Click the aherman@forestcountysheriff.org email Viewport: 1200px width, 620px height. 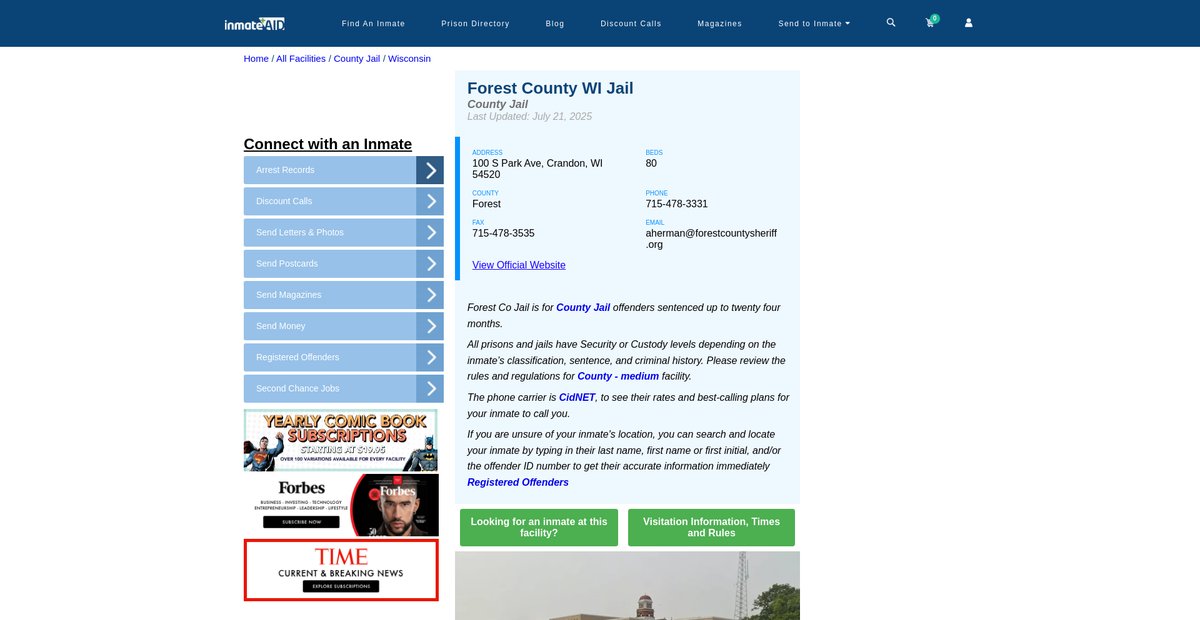(x=711, y=238)
